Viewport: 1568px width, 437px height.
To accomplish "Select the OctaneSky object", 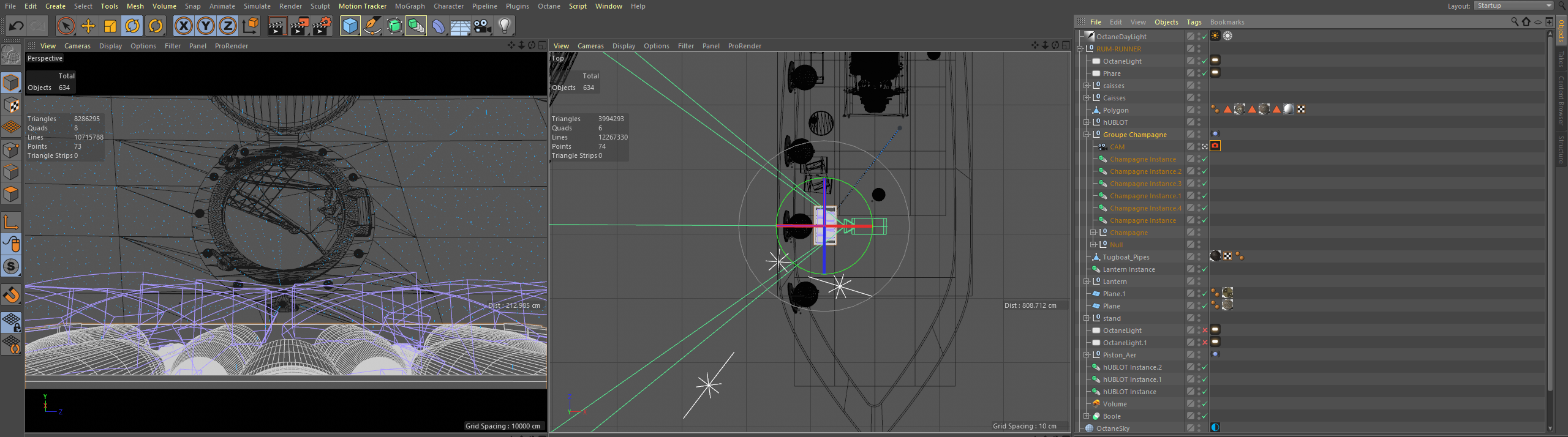I will [x=1113, y=428].
